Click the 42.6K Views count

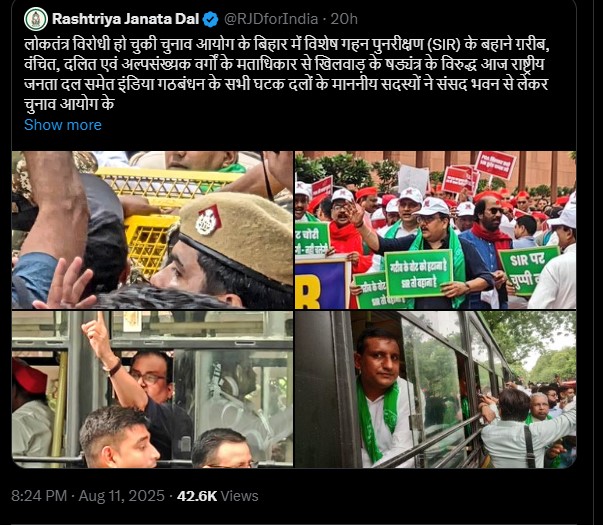(x=217, y=496)
